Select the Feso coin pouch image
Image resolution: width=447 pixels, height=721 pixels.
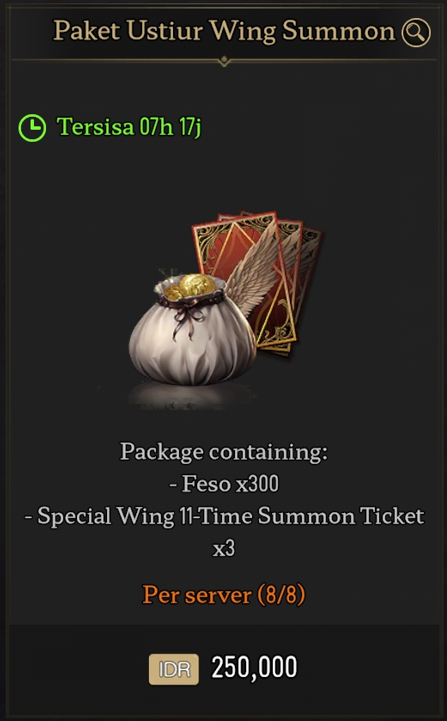(192, 330)
